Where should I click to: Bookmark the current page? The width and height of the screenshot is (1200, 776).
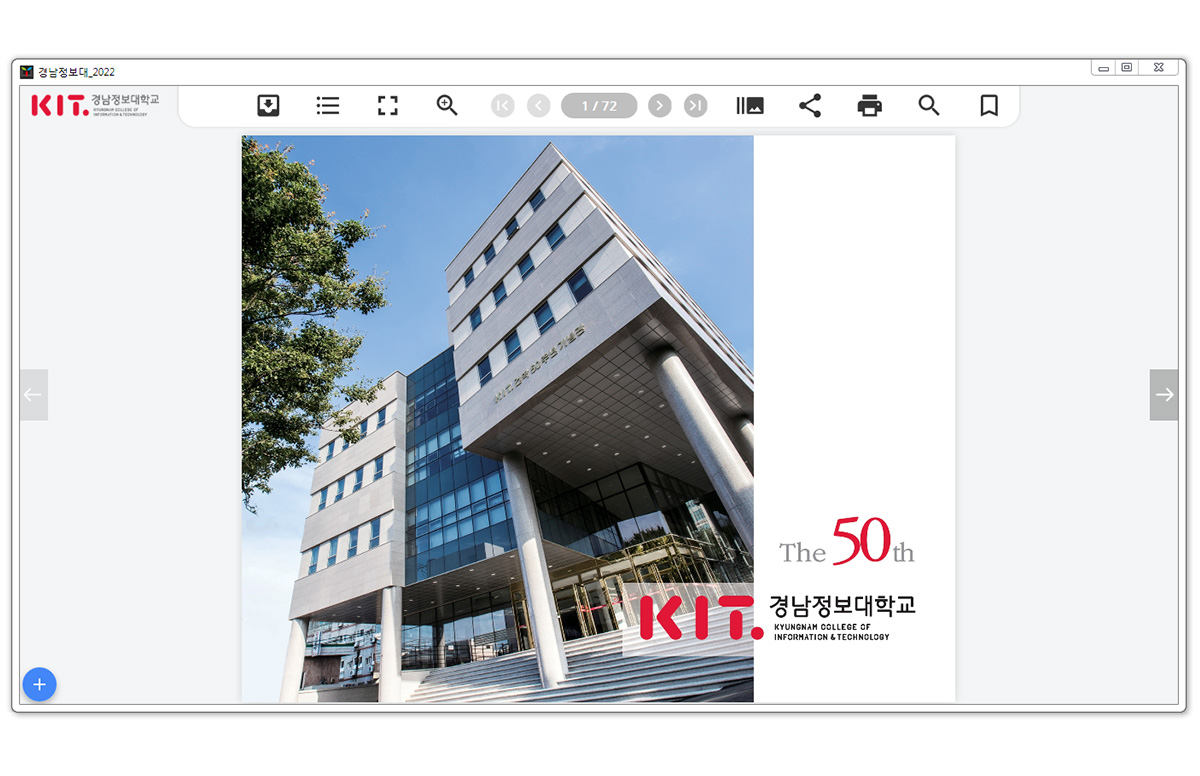click(x=989, y=106)
